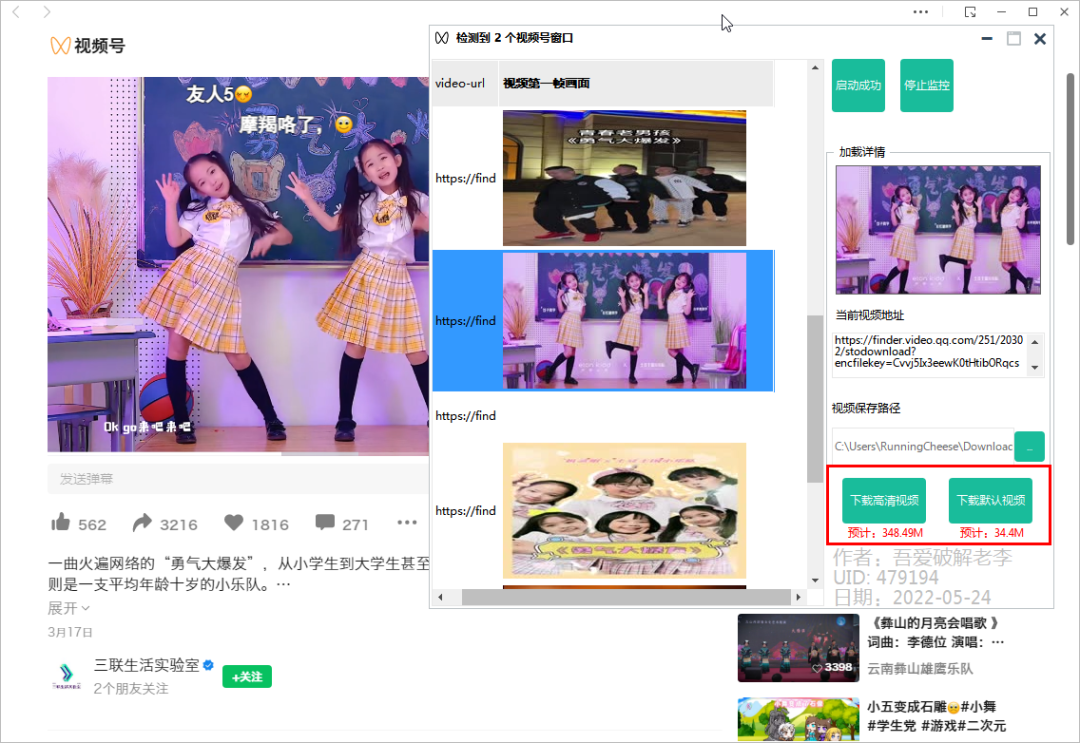The image size is (1080, 743).
Task: Click the 停止监控 button to stop monitoring
Action: [x=926, y=85]
